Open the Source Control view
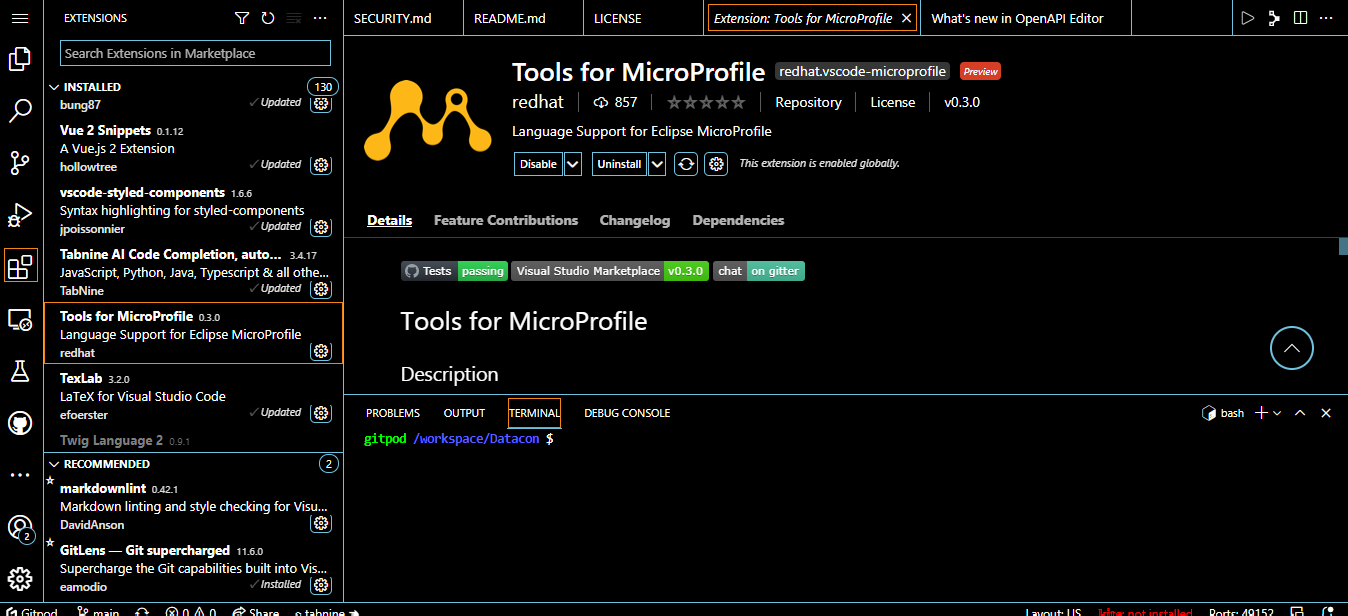 tap(20, 163)
